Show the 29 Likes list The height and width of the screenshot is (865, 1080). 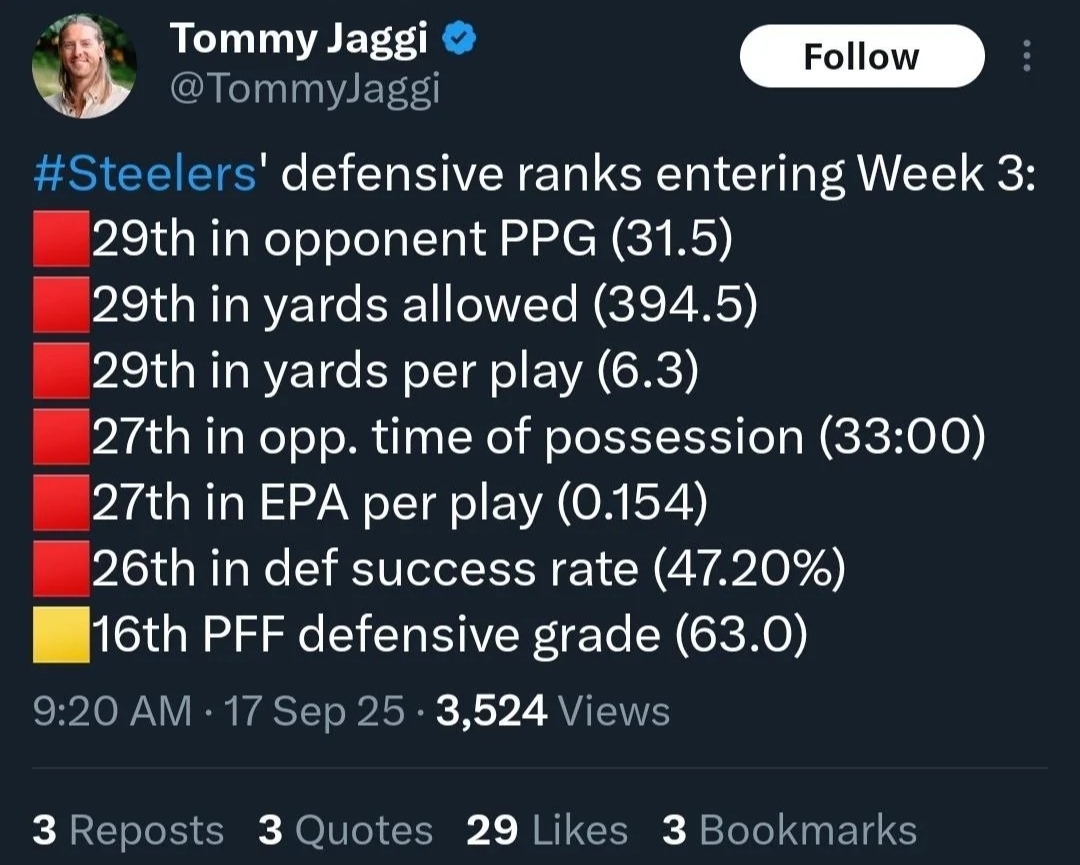pyautogui.click(x=547, y=829)
